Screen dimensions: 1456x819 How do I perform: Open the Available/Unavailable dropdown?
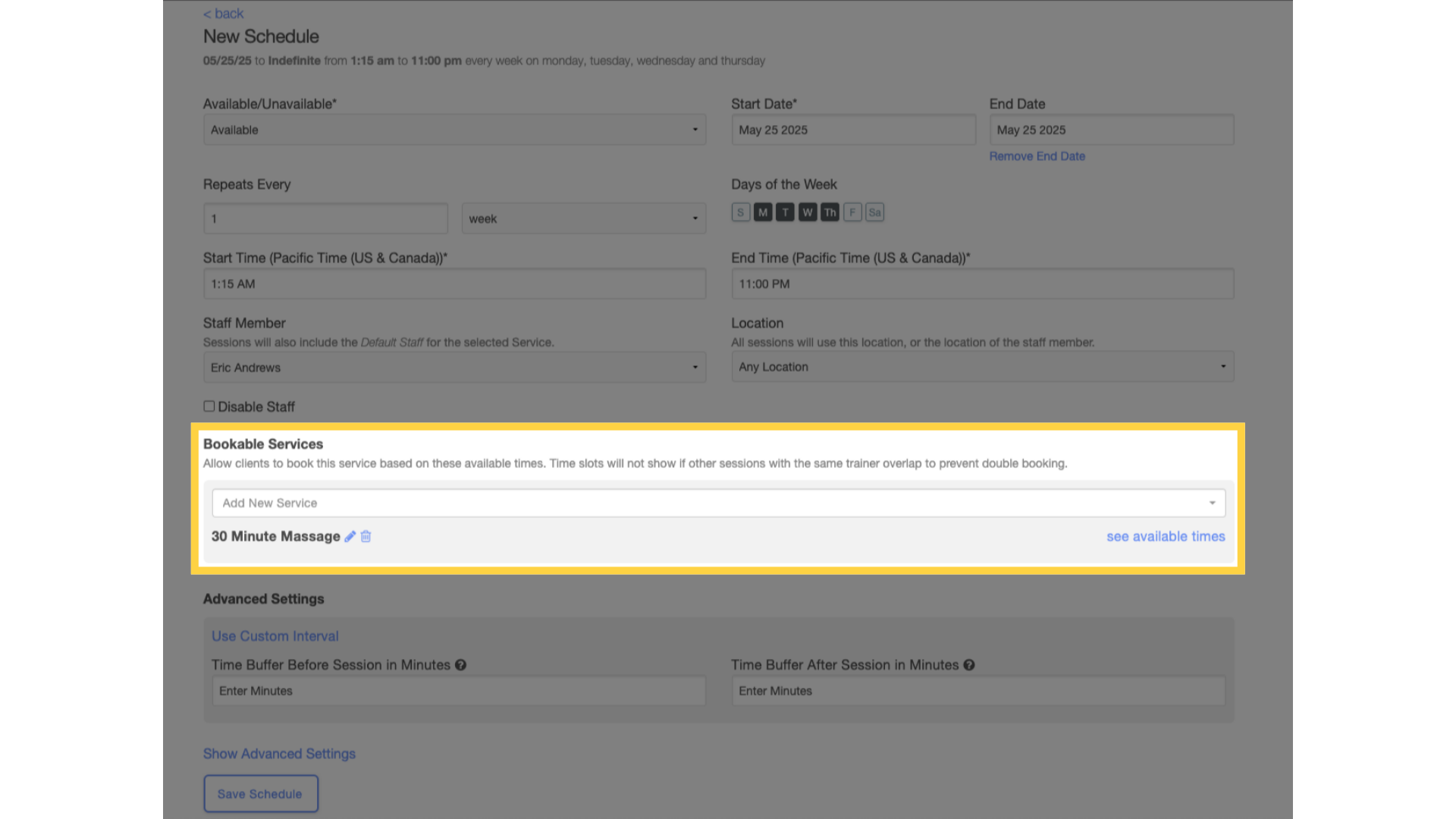[x=454, y=130]
